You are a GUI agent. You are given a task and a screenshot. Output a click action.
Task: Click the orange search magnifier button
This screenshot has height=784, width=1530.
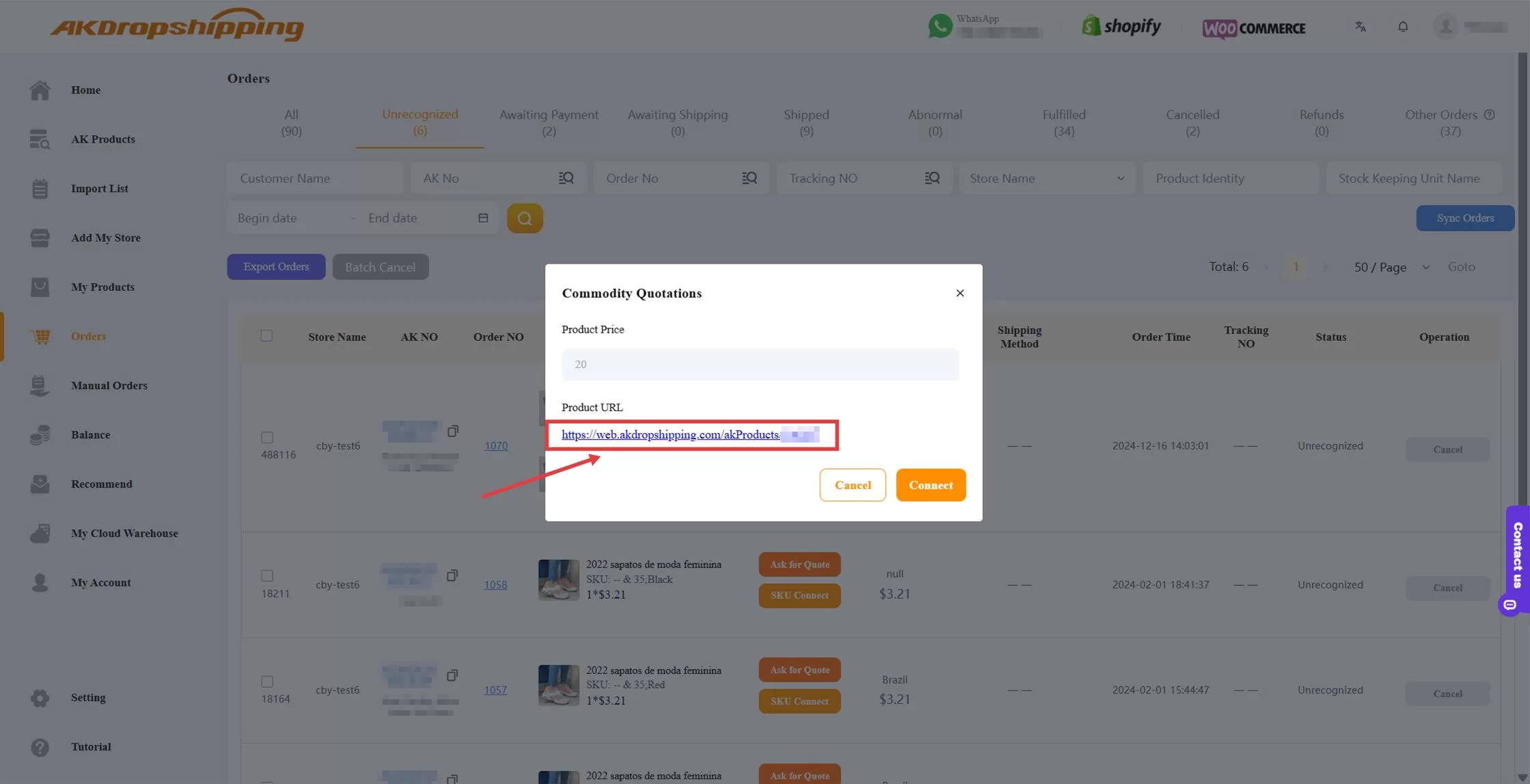coord(525,218)
